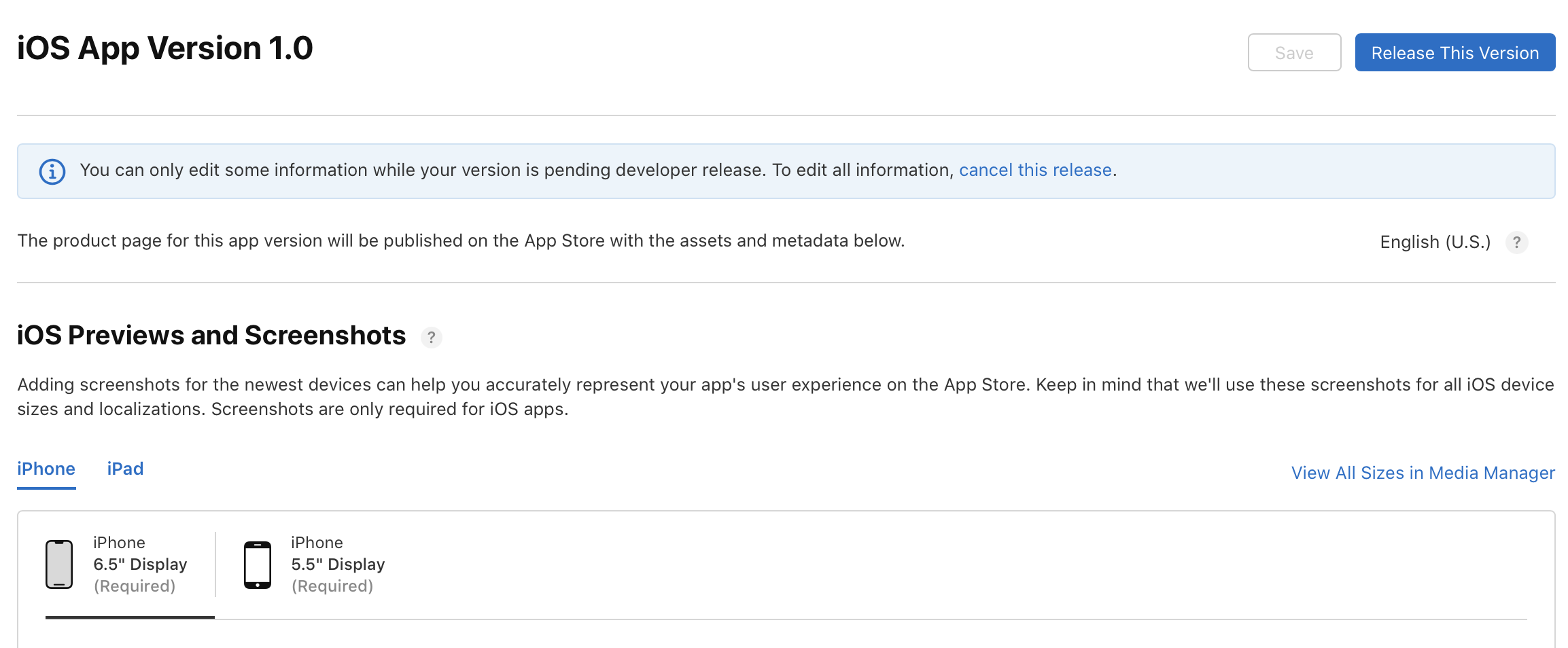Click the iOS Previews and Screenshots heading
This screenshot has height=648, width=1568.
click(211, 336)
